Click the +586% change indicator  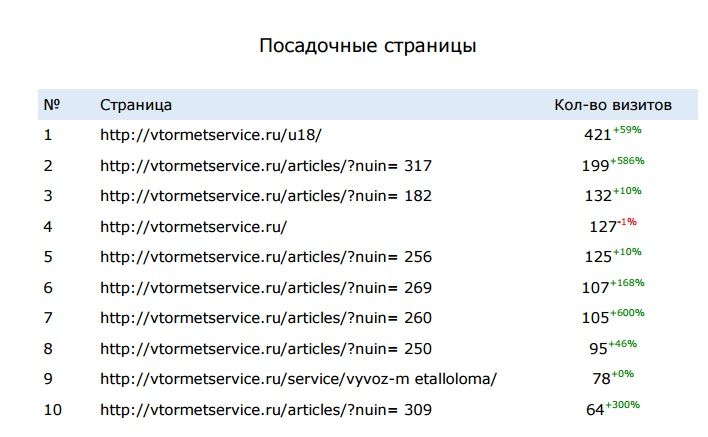coord(628,160)
